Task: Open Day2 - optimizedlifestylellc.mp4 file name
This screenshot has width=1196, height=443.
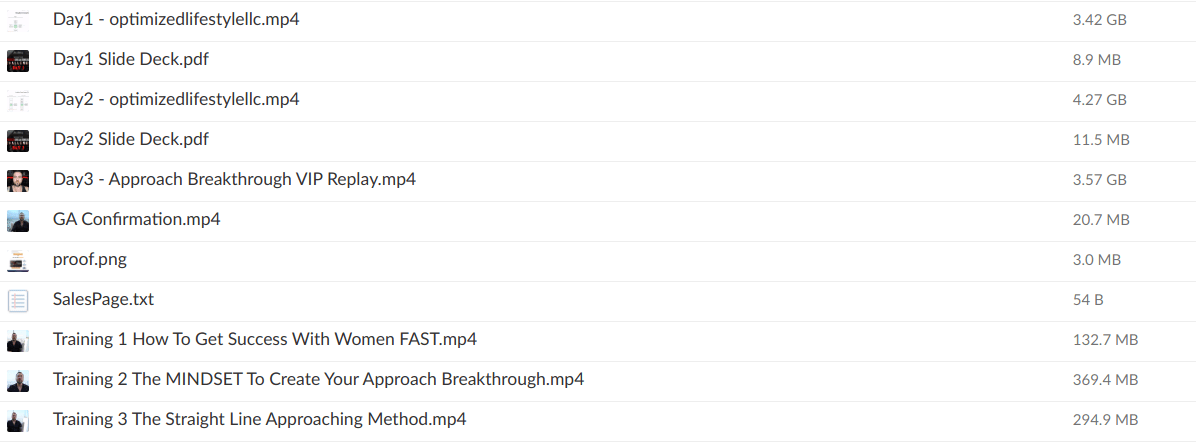Action: click(176, 99)
